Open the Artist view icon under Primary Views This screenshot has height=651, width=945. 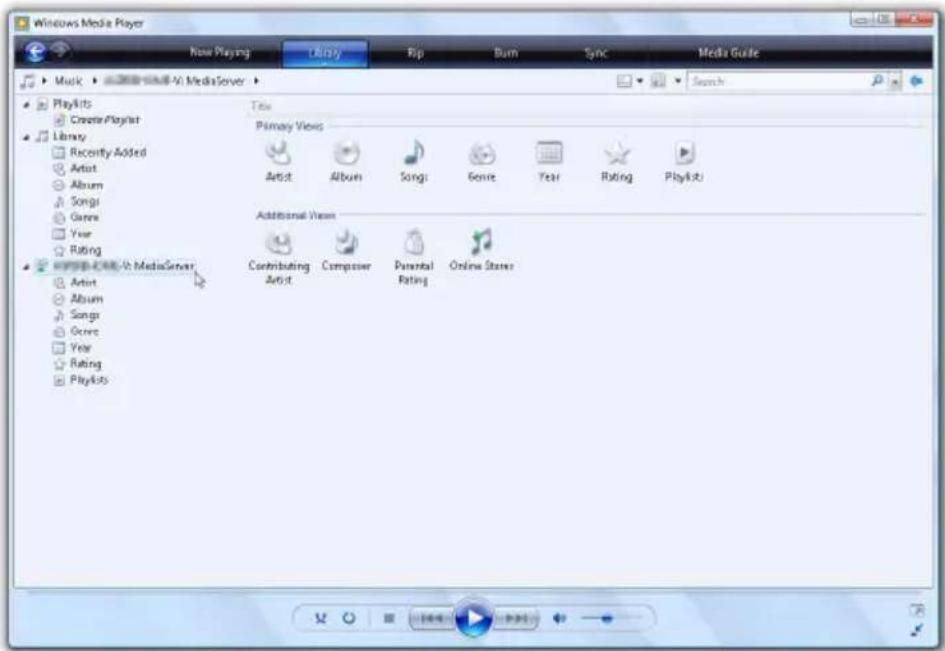[278, 153]
